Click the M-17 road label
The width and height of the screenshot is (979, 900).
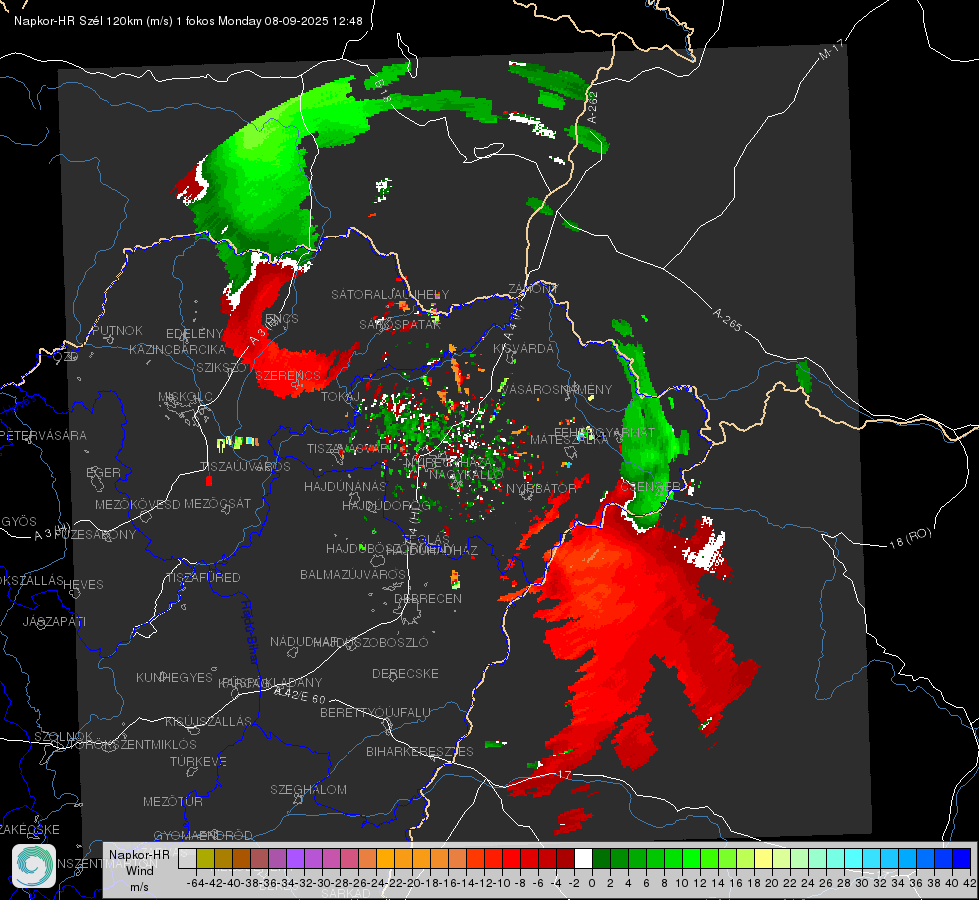(x=831, y=50)
